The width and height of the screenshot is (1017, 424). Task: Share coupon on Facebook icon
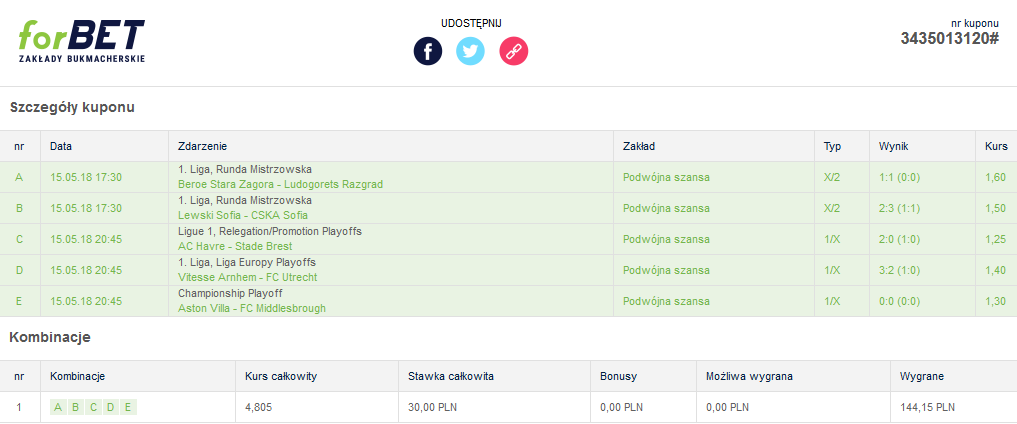(x=428, y=51)
